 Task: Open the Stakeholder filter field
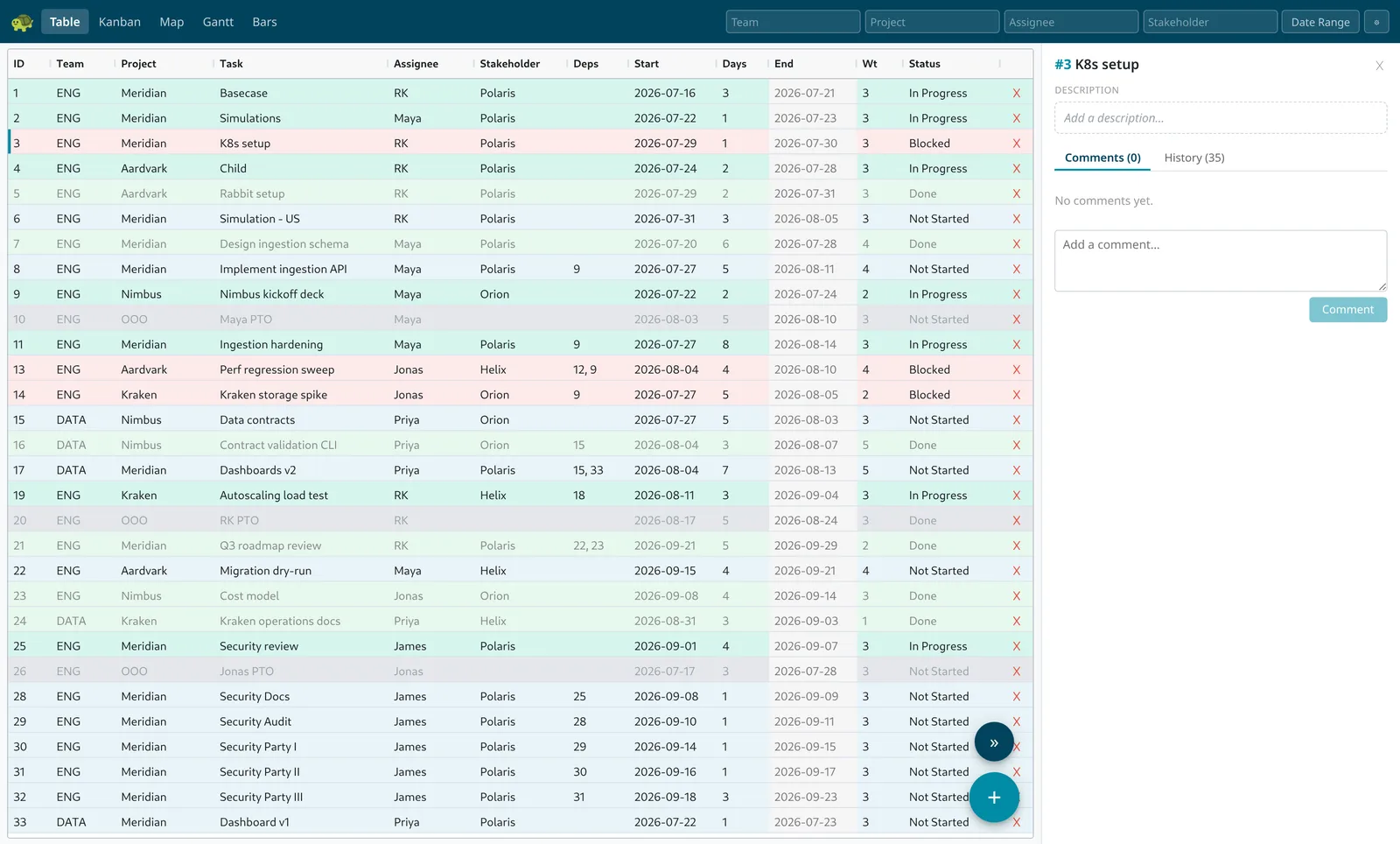1210,22
